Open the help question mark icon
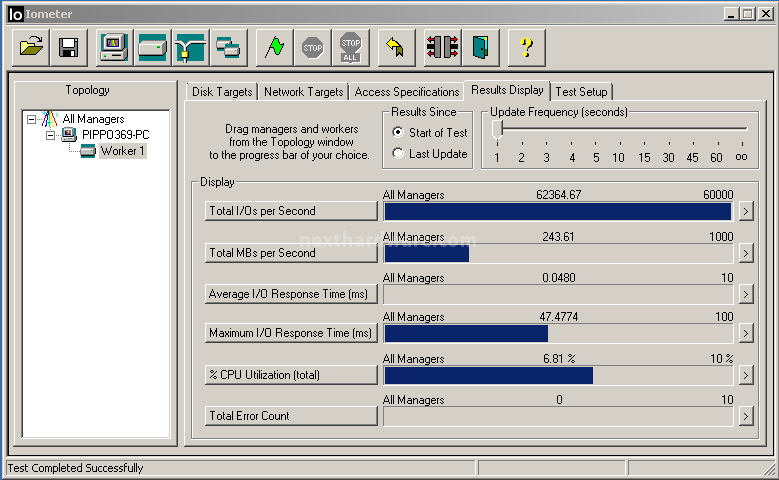Screen dimensions: 779x480 (x=527, y=48)
